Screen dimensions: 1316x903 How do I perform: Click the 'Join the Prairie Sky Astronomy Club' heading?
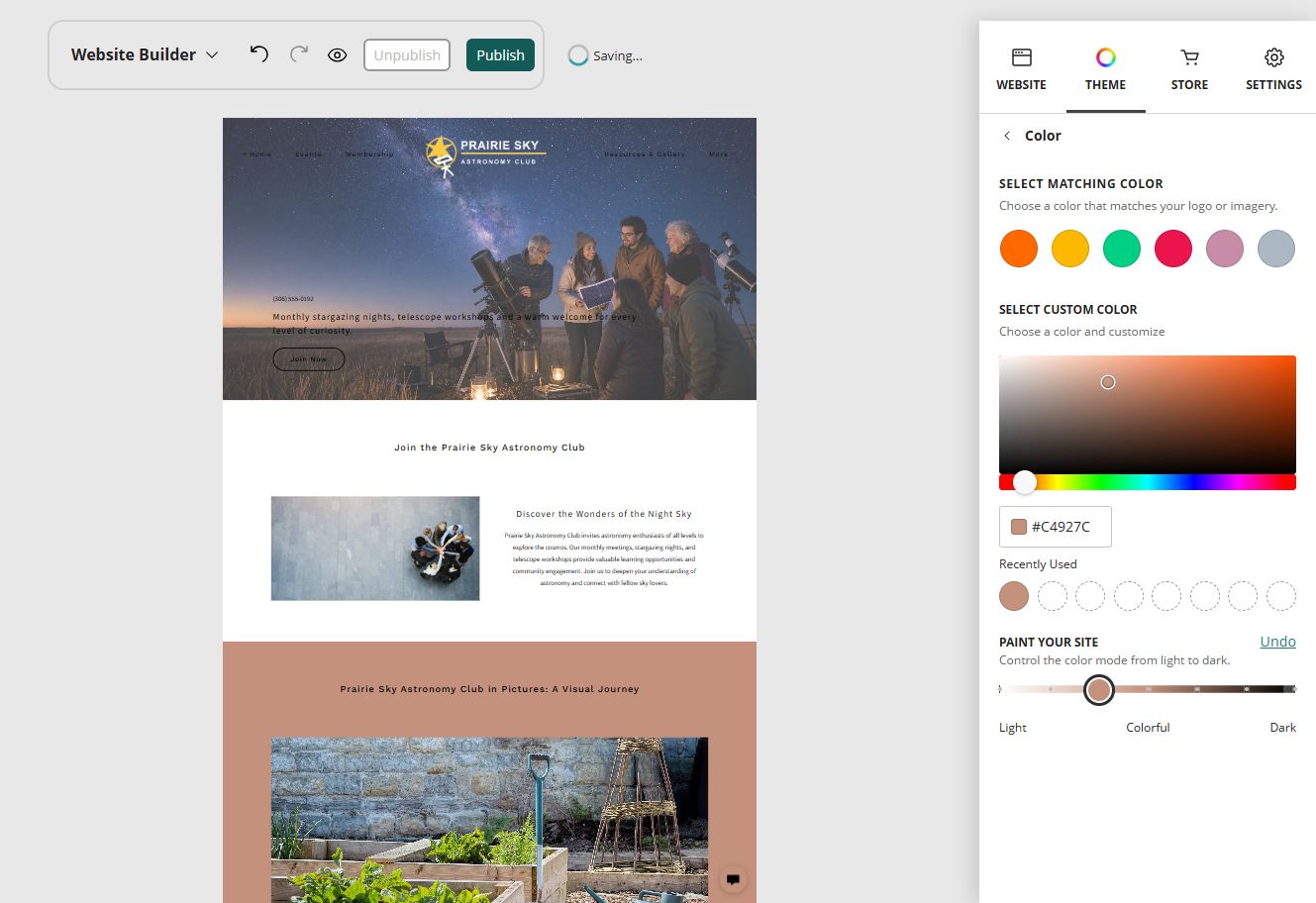(489, 448)
